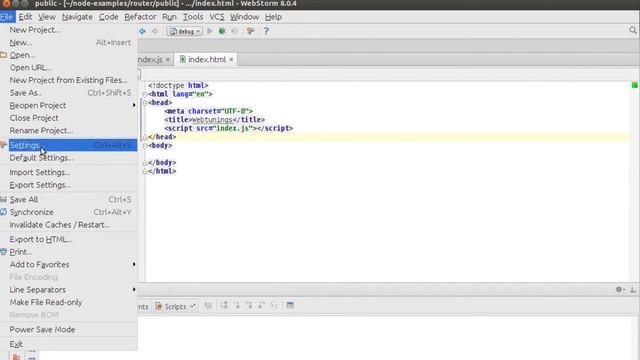Select Open URL... menu entry
The width and height of the screenshot is (640, 360).
pyautogui.click(x=69, y=68)
